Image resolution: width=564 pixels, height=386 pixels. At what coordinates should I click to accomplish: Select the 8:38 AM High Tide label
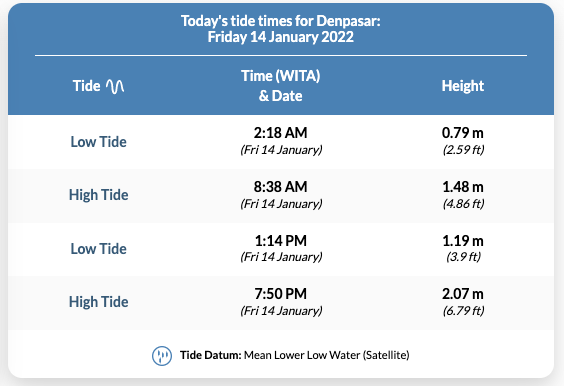[x=99, y=195]
